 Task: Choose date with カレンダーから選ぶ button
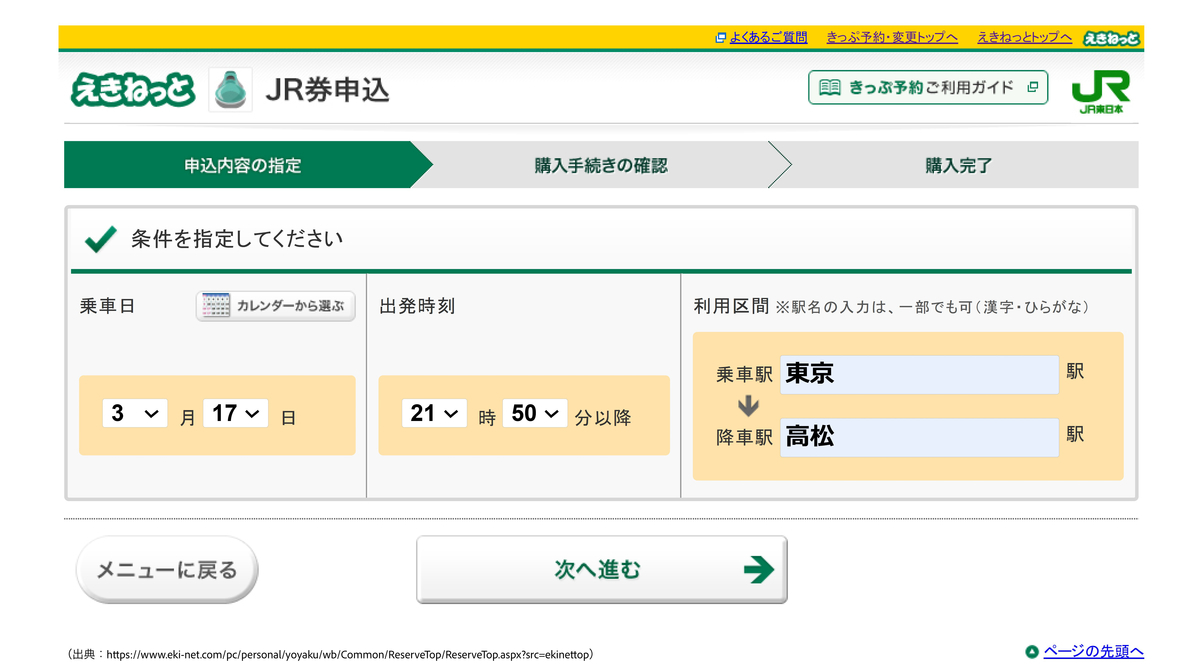275,306
